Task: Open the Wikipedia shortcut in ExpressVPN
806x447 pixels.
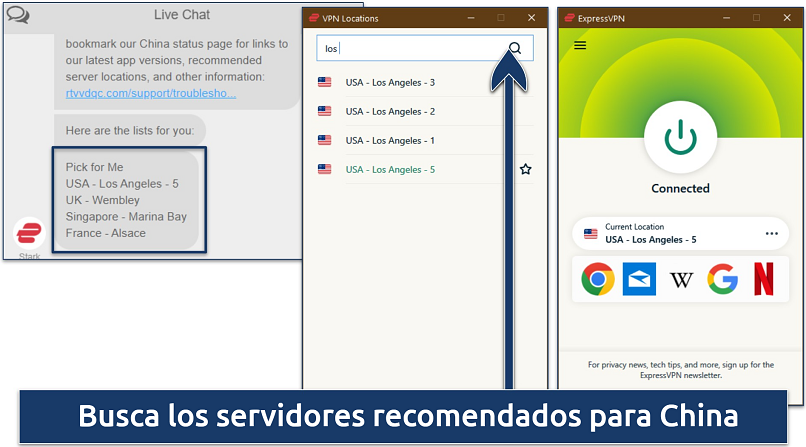Action: [x=681, y=280]
